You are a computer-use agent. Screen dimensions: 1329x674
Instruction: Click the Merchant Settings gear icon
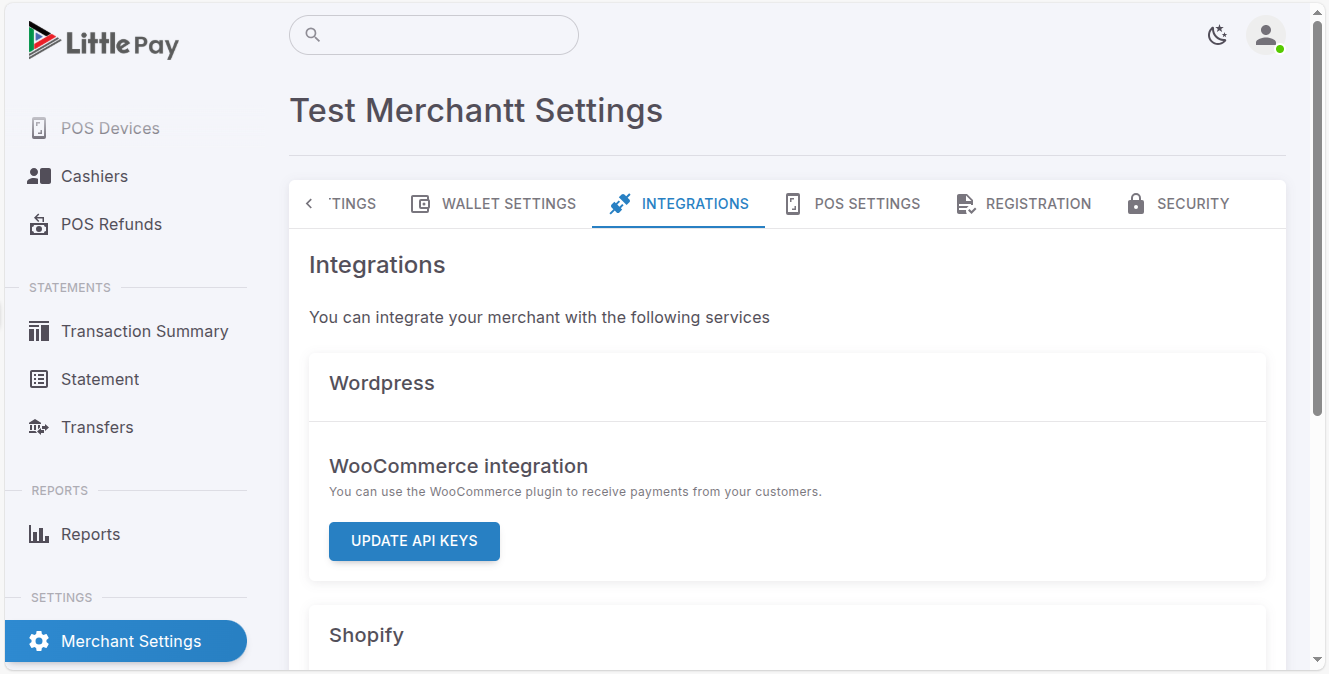click(39, 641)
